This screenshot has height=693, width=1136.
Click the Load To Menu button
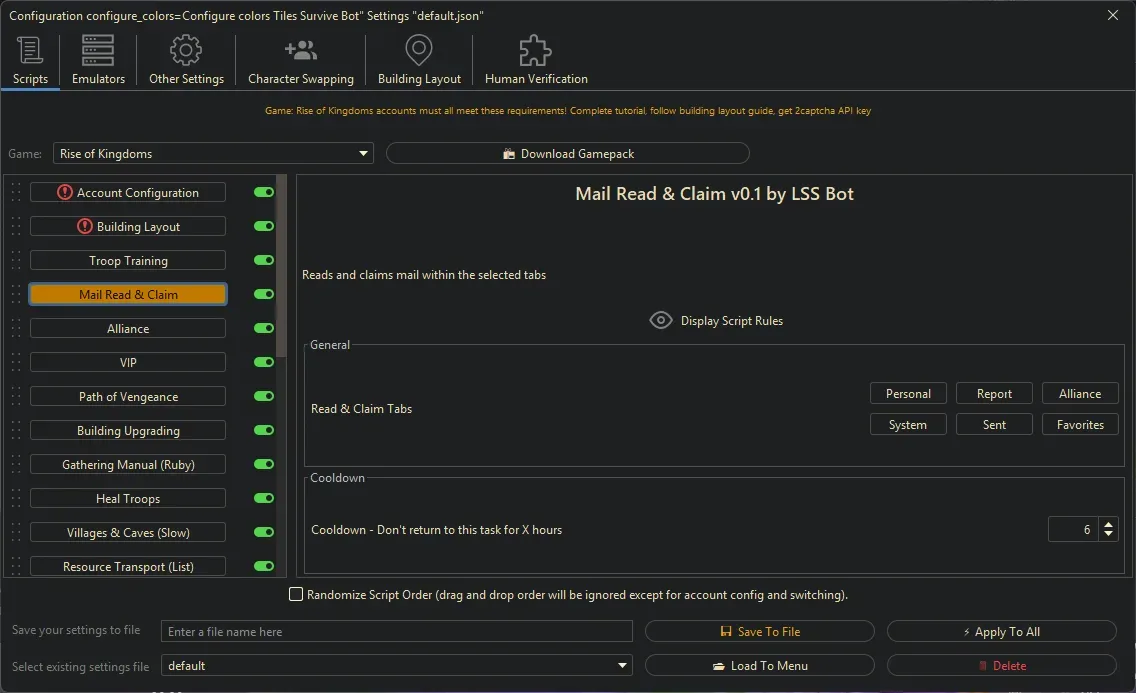(x=760, y=665)
